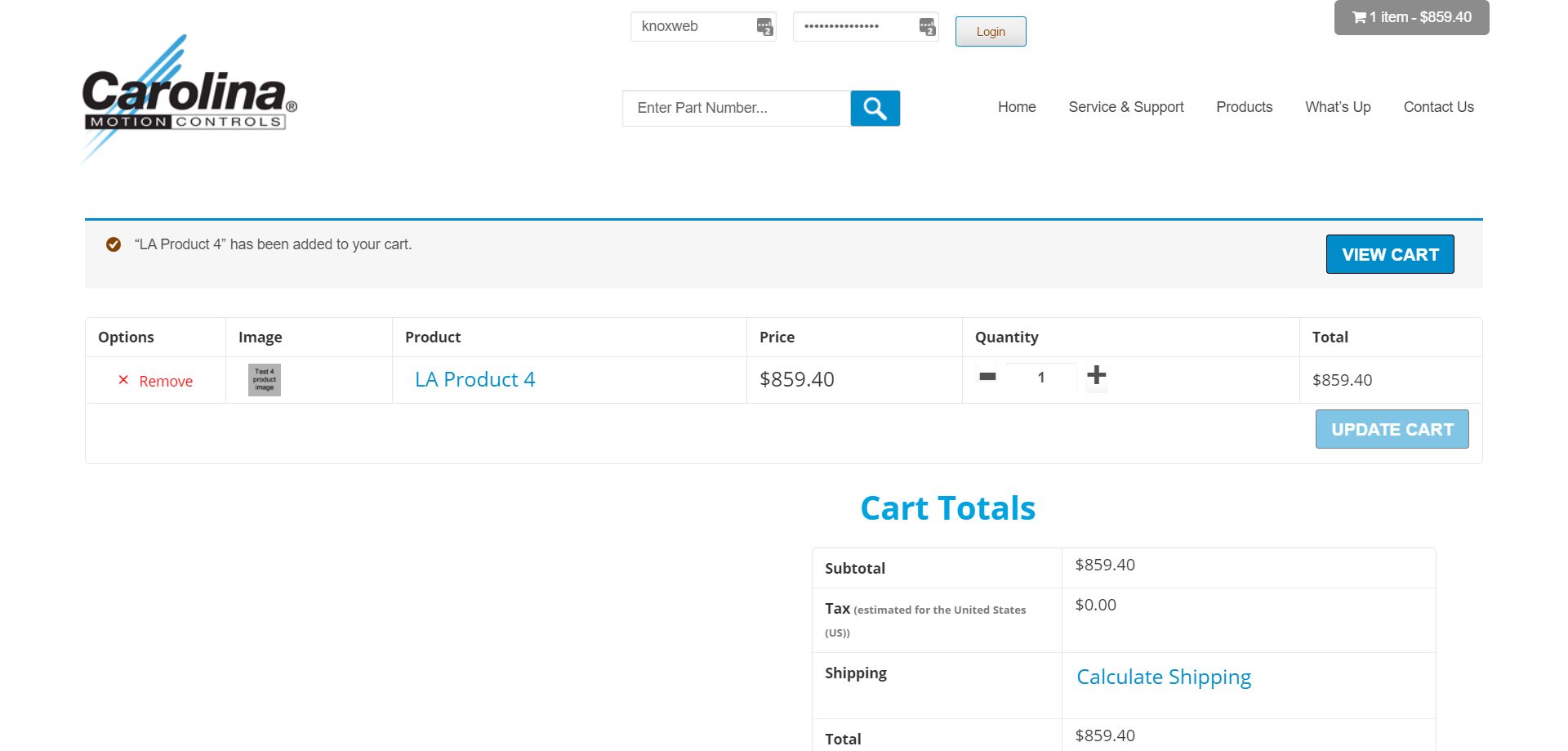
Task: Open the LA Product 4 thumbnail image
Action: [264, 380]
